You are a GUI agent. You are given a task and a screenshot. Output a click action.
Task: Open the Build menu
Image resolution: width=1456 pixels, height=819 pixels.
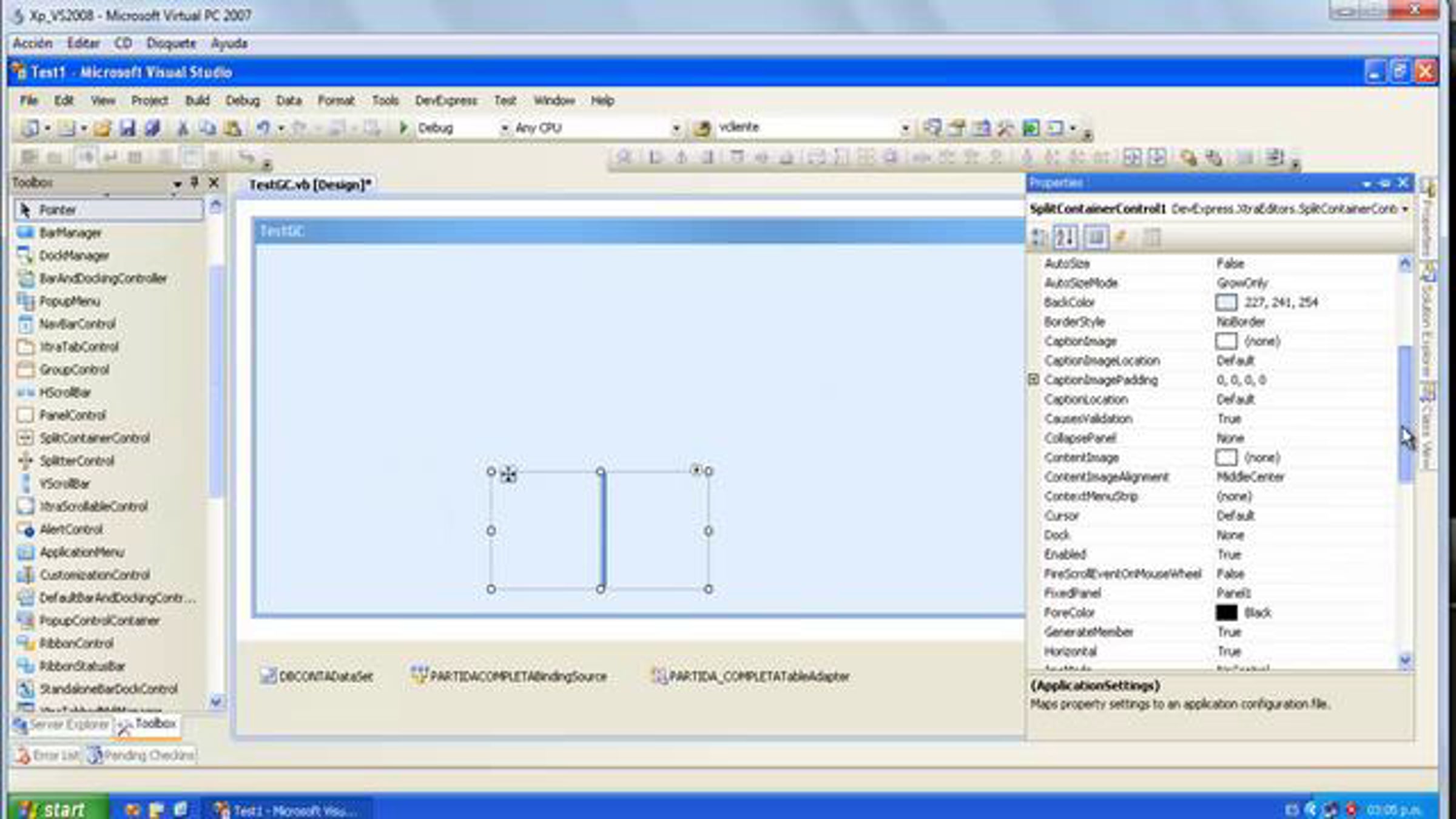(197, 101)
